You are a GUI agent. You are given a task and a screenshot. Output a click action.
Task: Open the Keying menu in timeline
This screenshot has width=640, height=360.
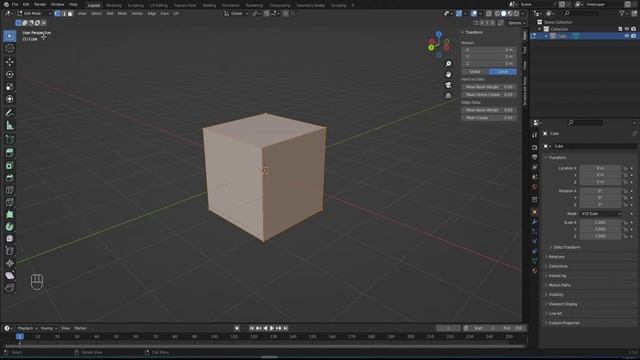click(48, 328)
